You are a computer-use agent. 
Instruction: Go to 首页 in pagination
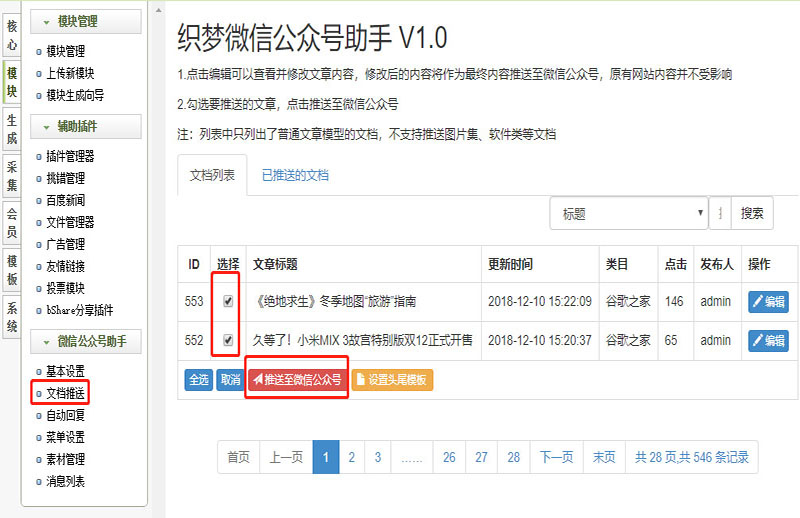[238, 457]
